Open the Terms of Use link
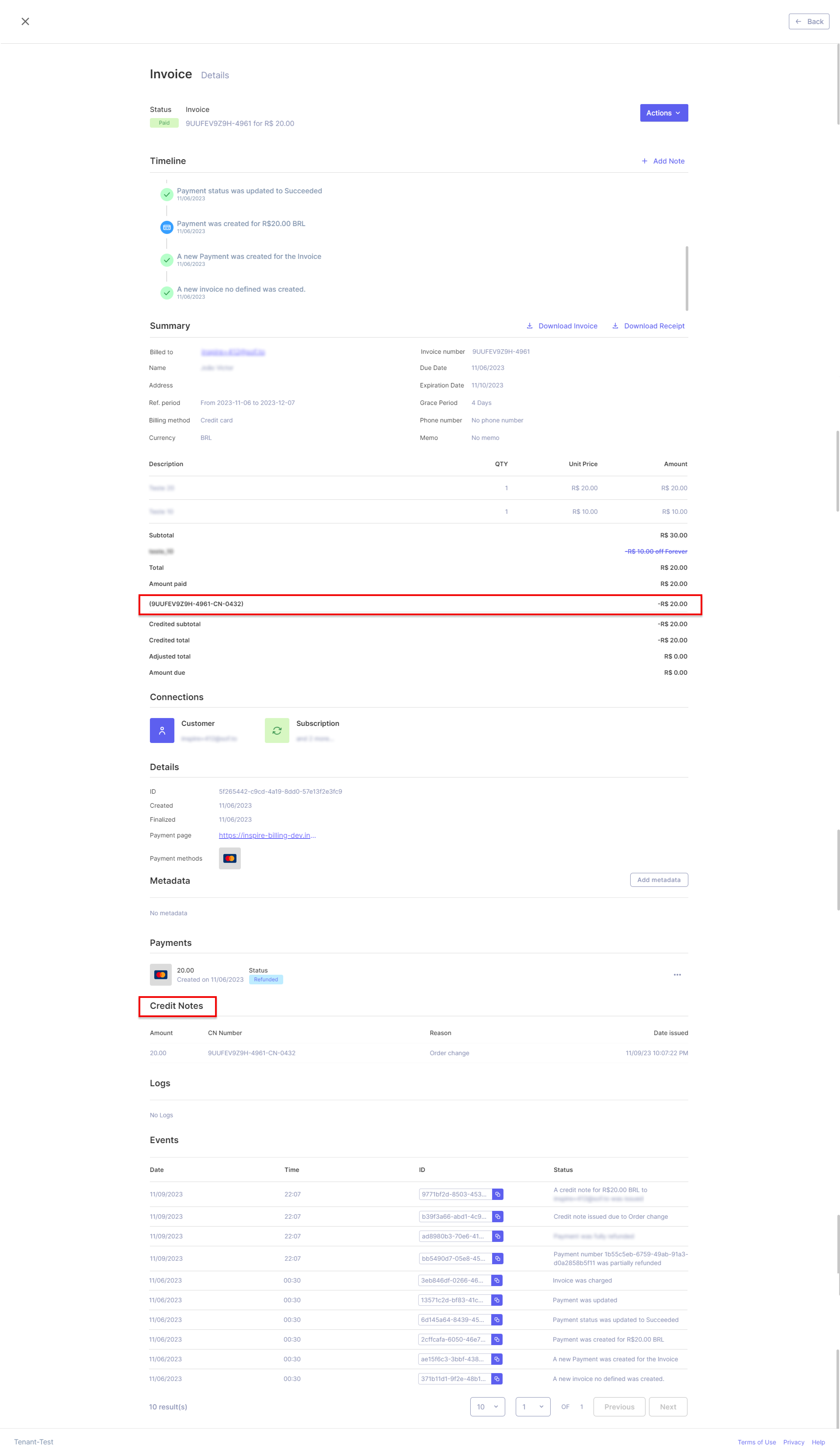The height and width of the screenshot is (1454, 840). pos(756,1442)
